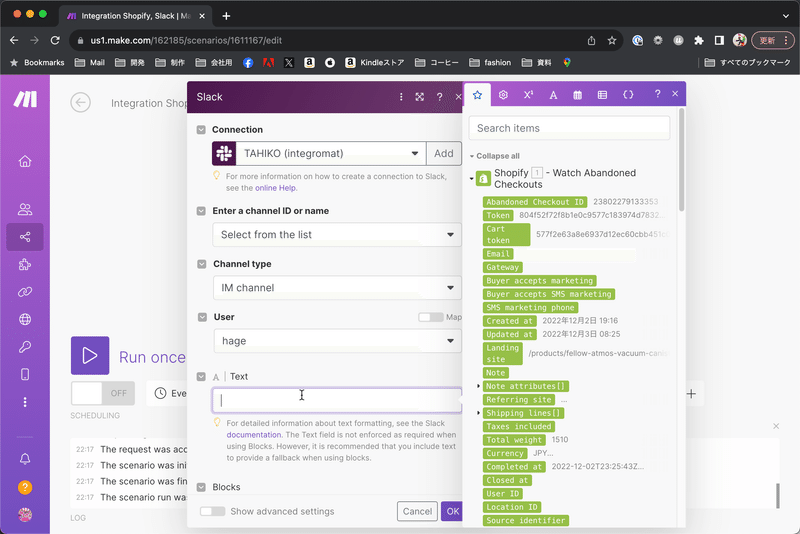Click the Shopify module icon in item list

click(483, 179)
